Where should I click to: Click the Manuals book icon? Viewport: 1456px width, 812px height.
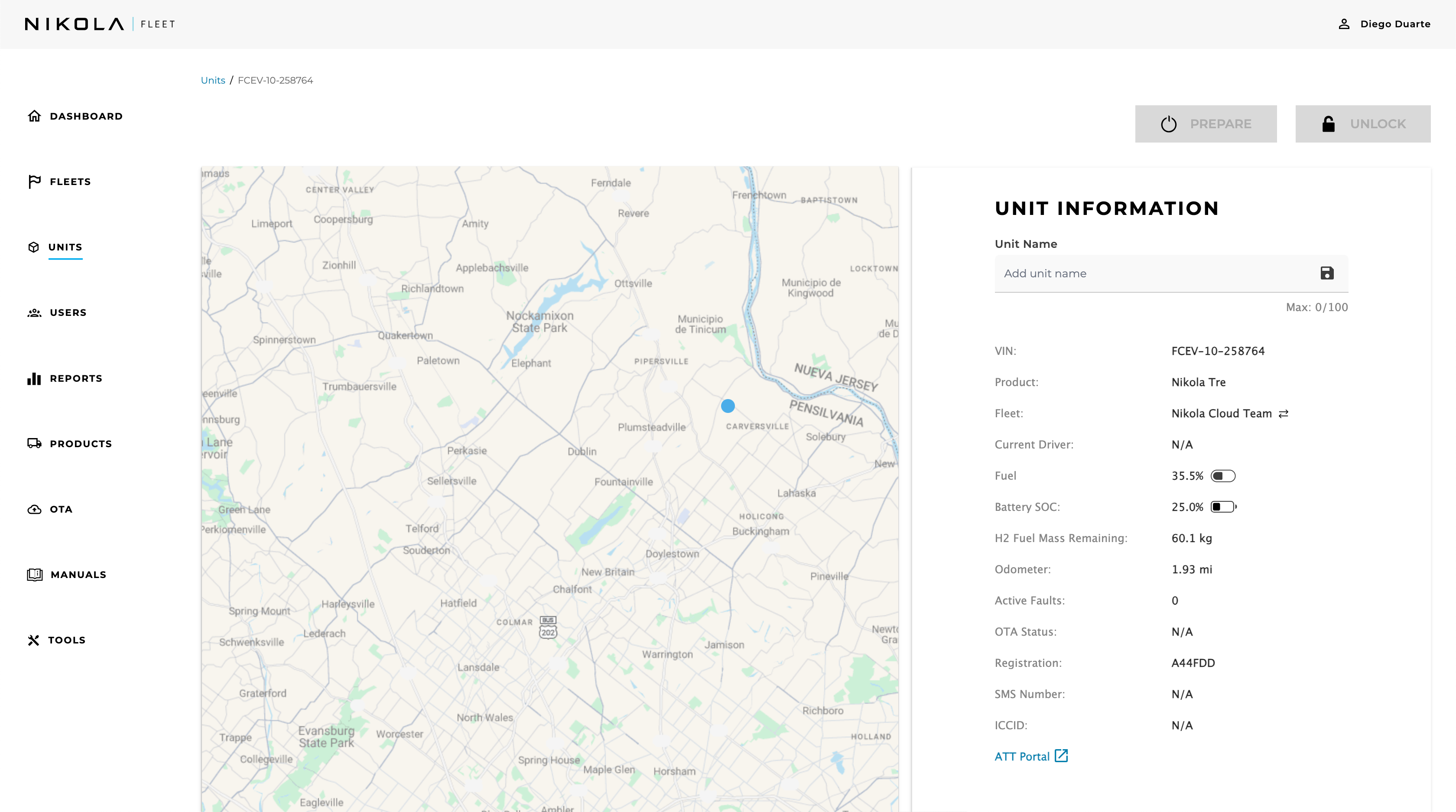coord(35,575)
